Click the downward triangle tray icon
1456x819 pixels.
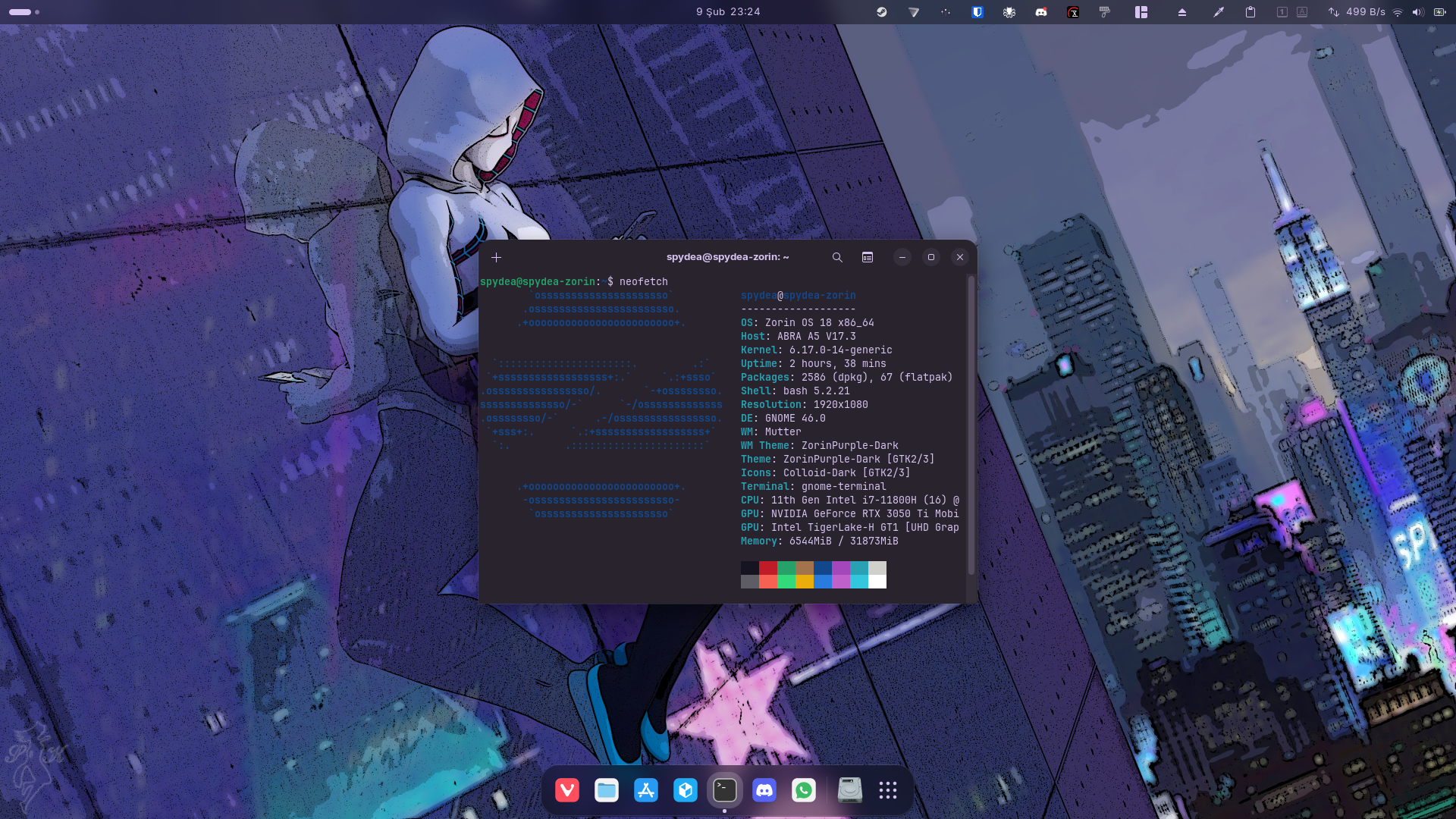coord(914,12)
